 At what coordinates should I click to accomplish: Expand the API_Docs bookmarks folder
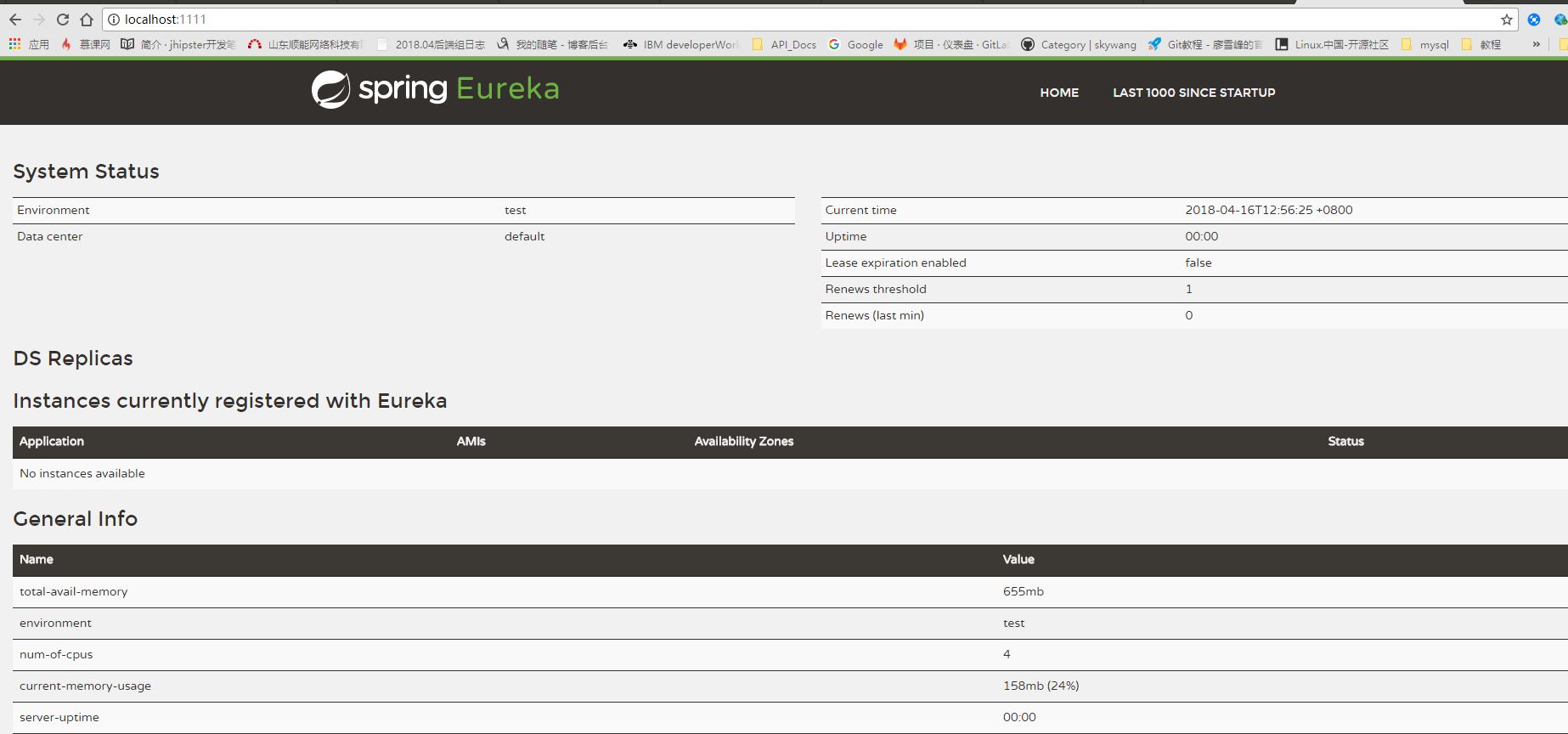pos(784,44)
